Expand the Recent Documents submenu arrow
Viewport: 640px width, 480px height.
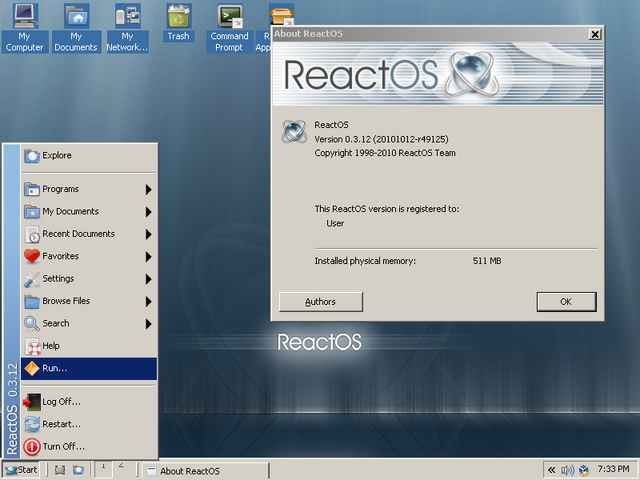149,234
